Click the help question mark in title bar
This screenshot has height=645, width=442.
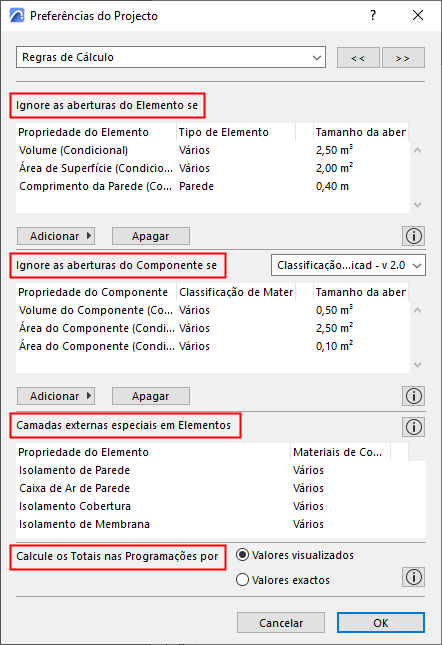(373, 16)
